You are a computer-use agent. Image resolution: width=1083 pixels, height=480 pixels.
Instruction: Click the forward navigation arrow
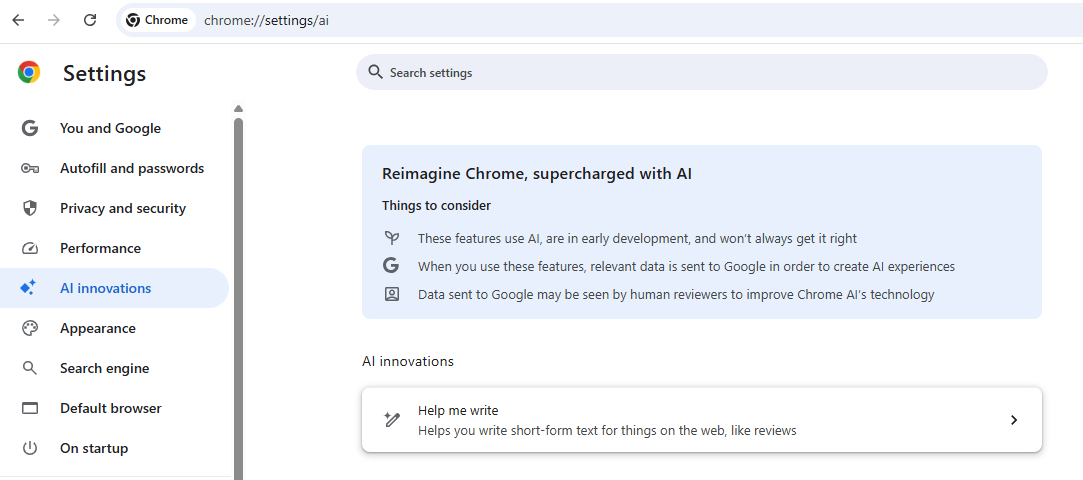pyautogui.click(x=54, y=20)
